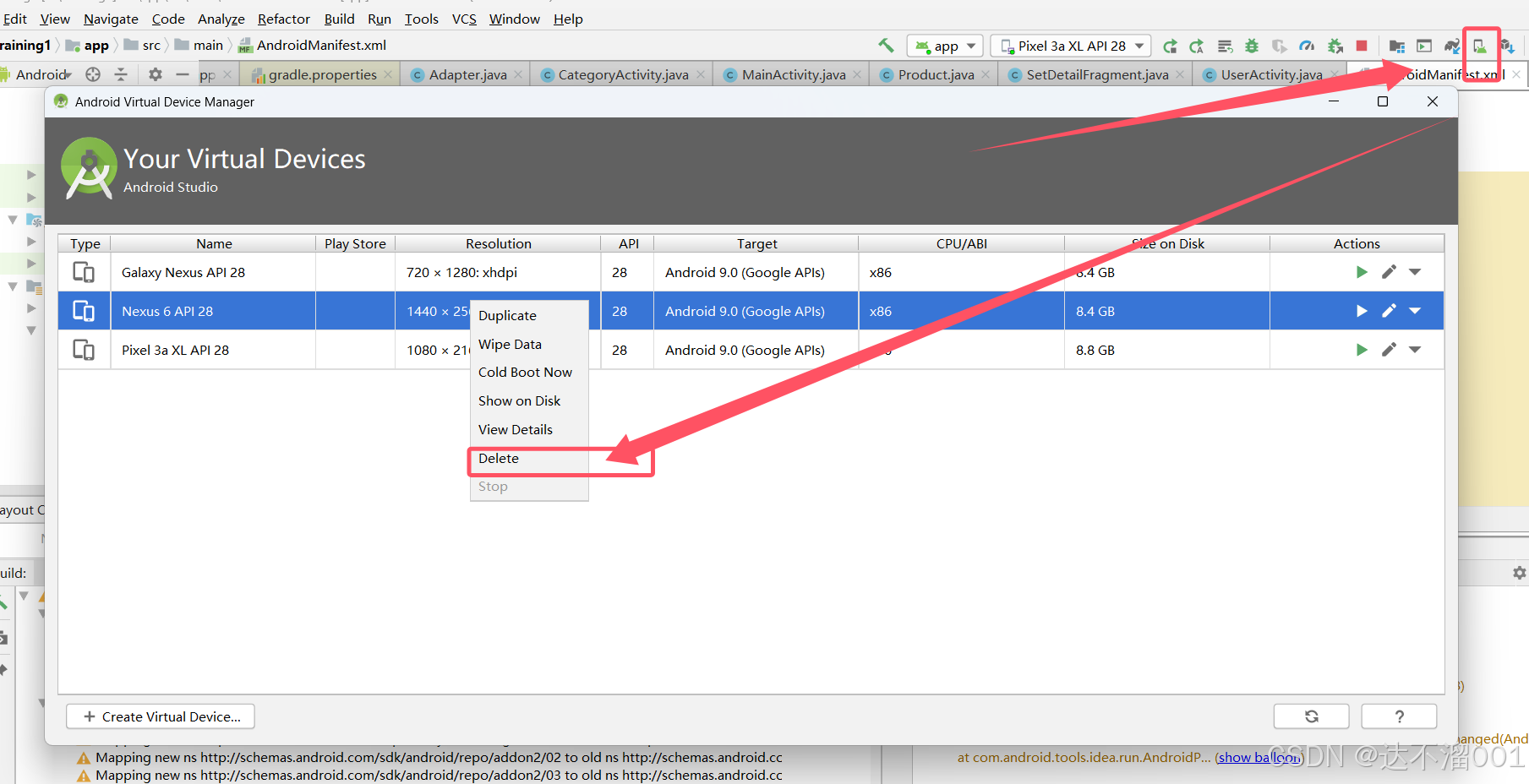Edit the Pixel 3a XL API 28 device
The image size is (1529, 784).
[x=1389, y=350]
